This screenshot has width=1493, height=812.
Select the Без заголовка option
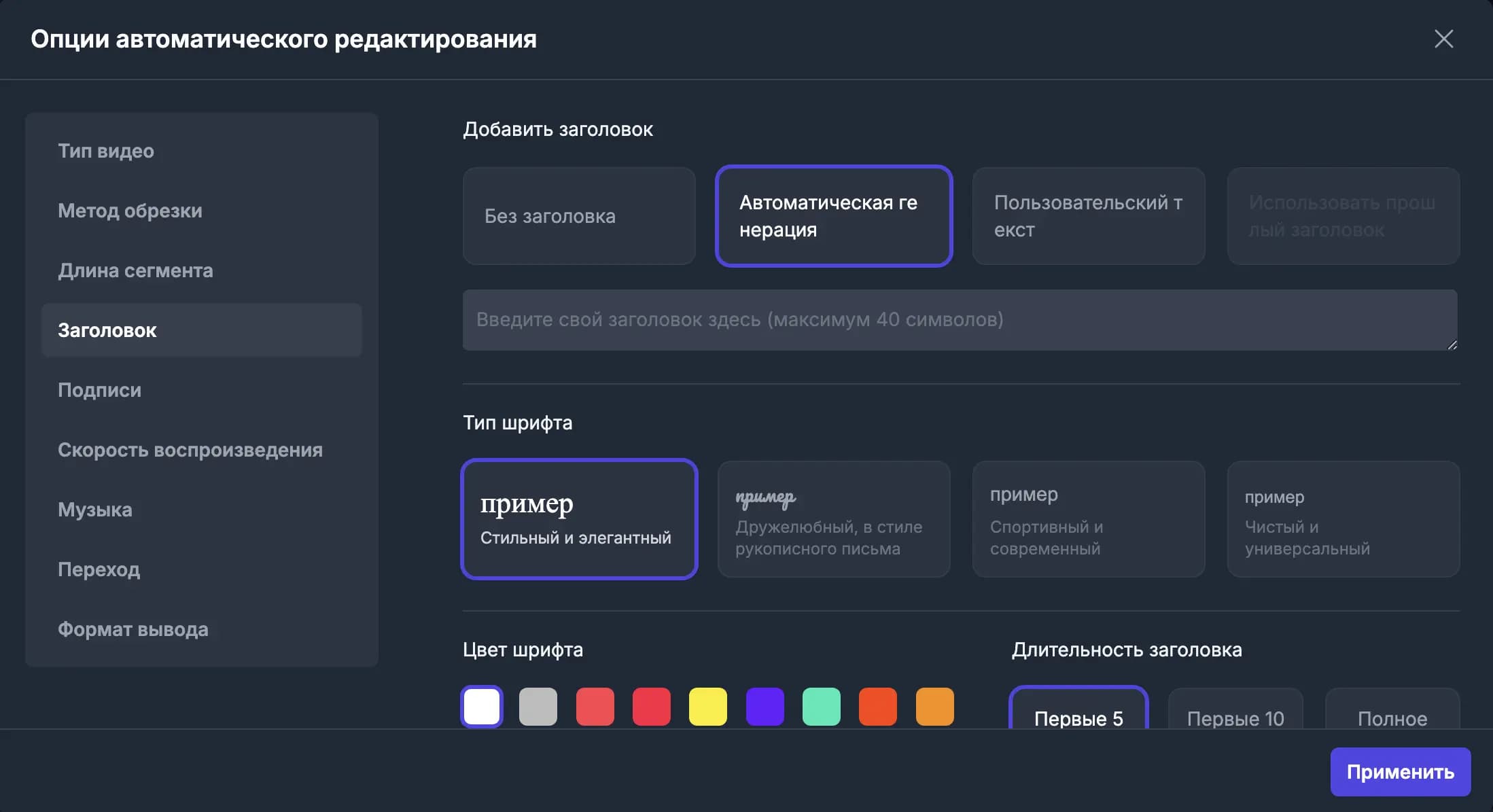click(579, 216)
